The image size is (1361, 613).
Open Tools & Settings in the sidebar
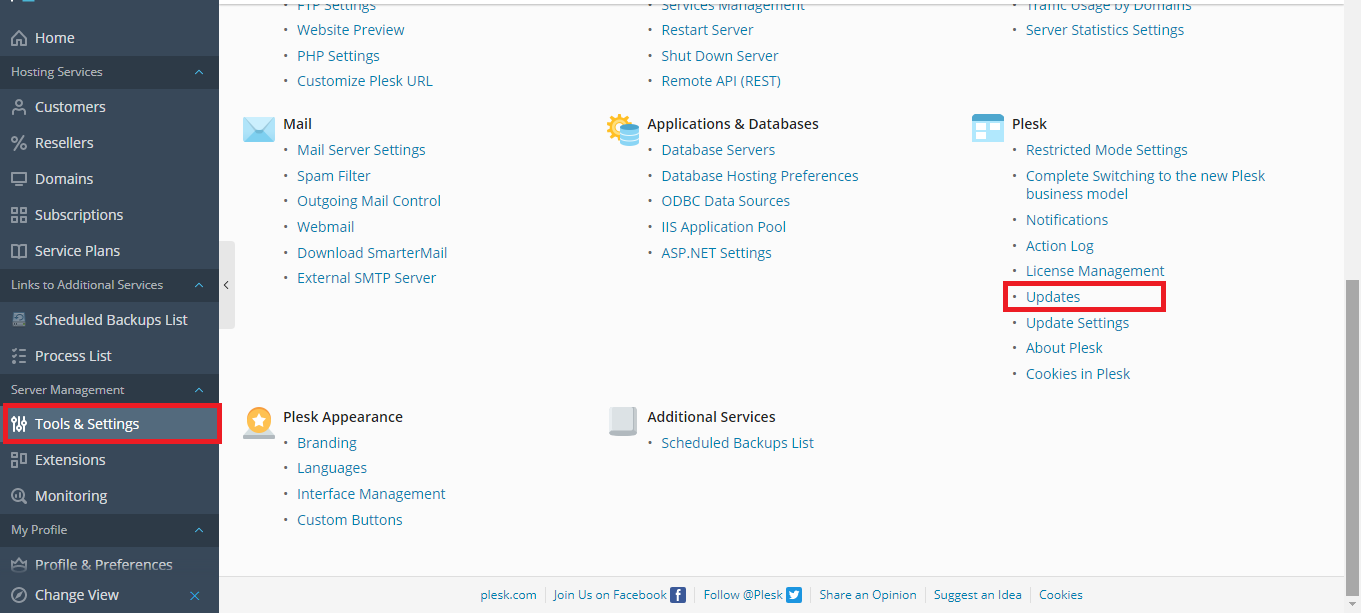tap(110, 424)
